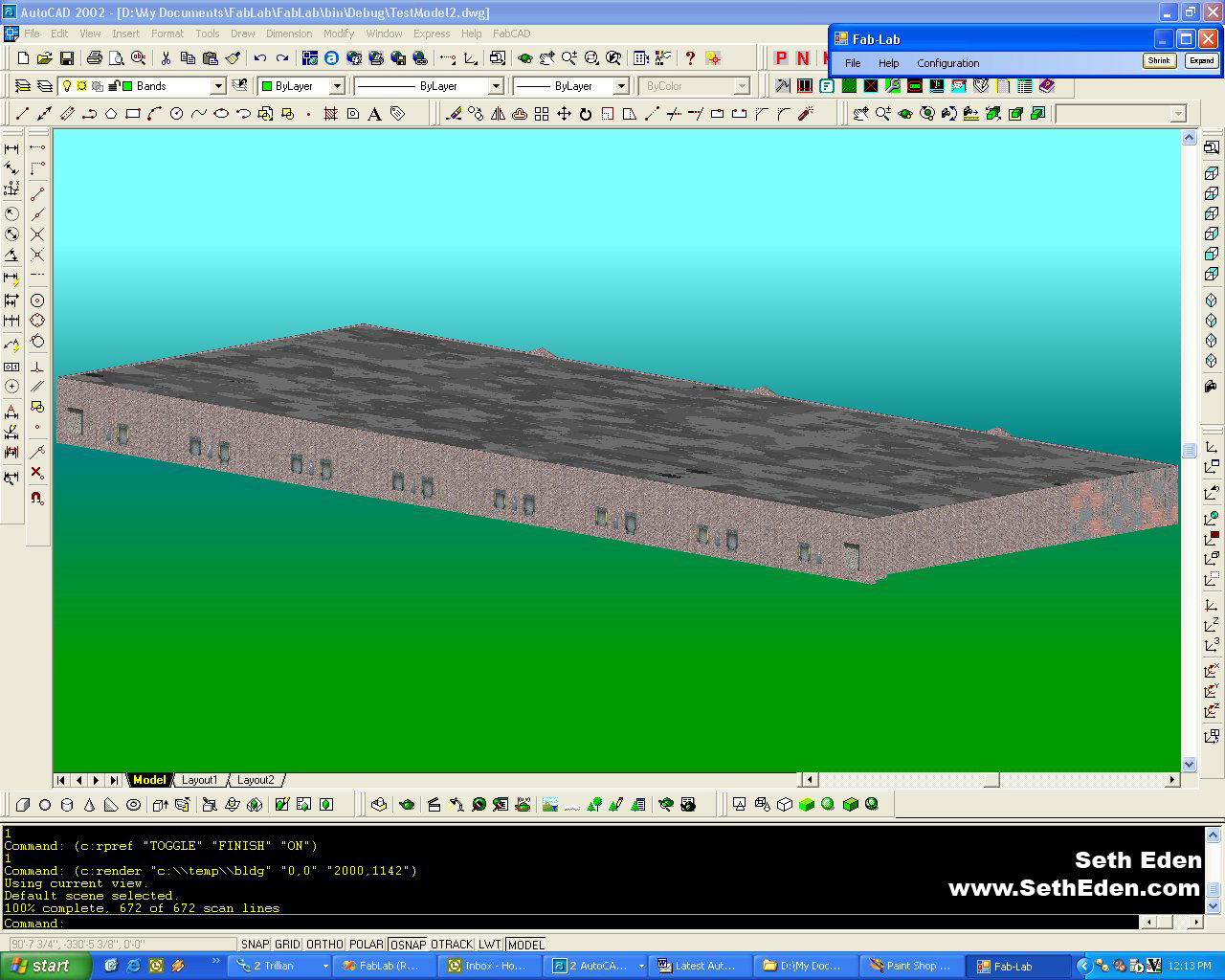Switch to the Layout1 tab
The width and height of the screenshot is (1225, 980).
(x=200, y=780)
